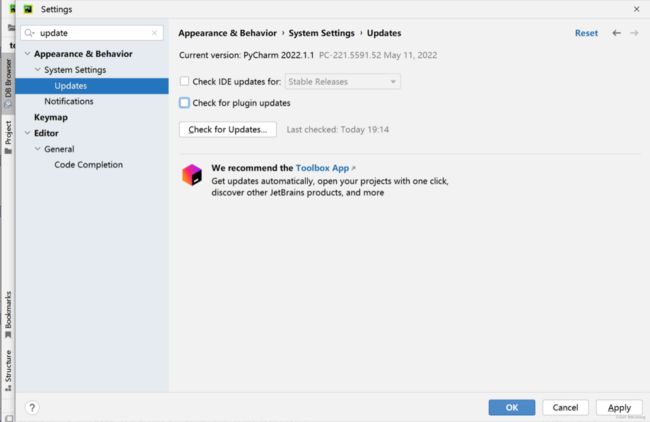
Task: Click the Appearance & Behavior breadcrumb
Action: [228, 33]
